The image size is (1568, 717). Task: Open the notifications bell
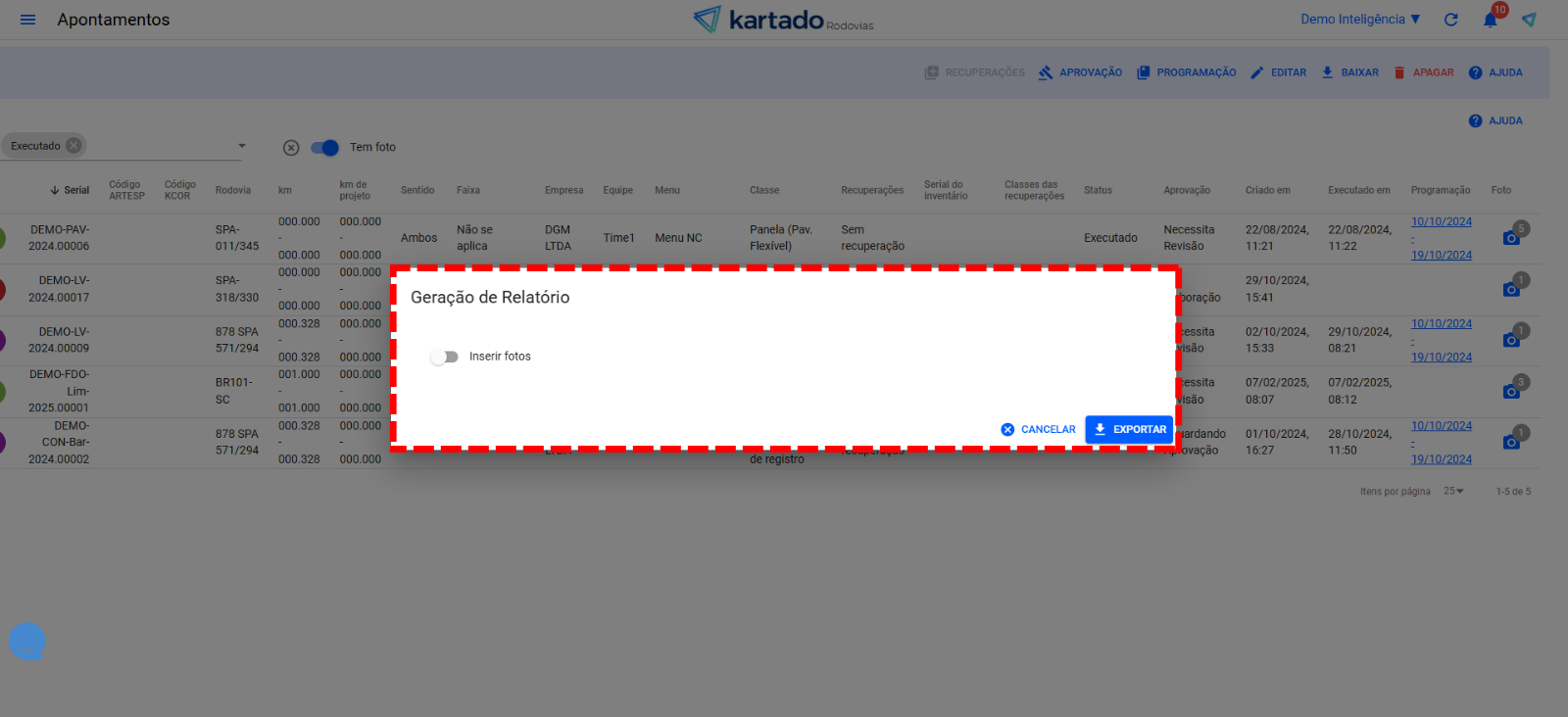click(x=1490, y=20)
